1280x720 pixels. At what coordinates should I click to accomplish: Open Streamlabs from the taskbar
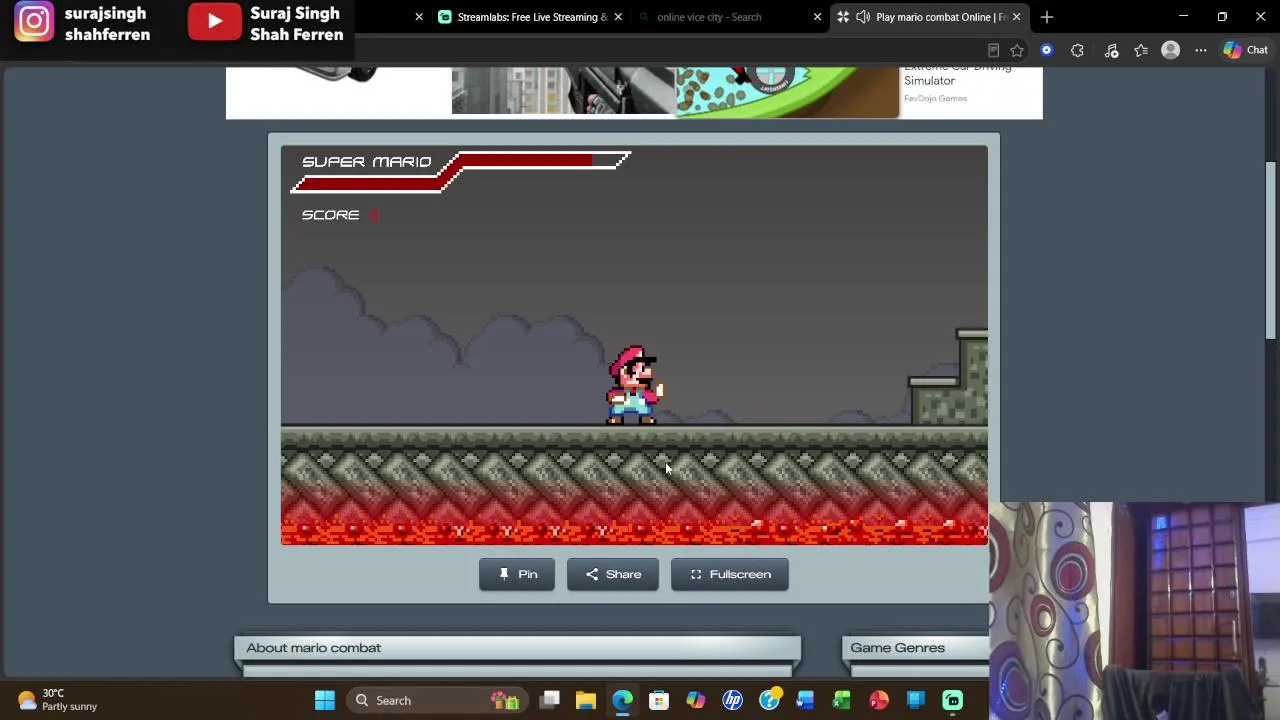point(953,700)
